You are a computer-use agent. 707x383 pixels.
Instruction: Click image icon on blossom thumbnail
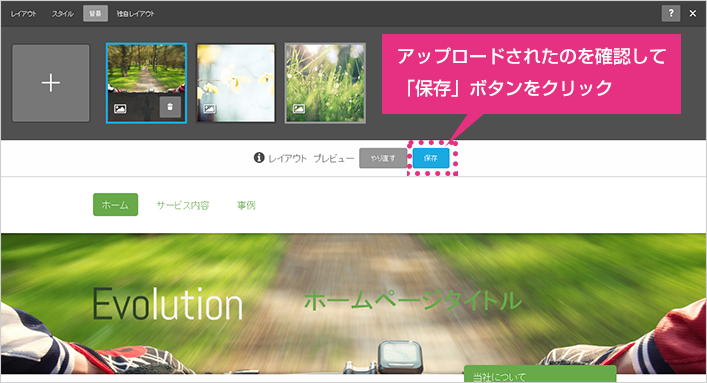(x=210, y=109)
